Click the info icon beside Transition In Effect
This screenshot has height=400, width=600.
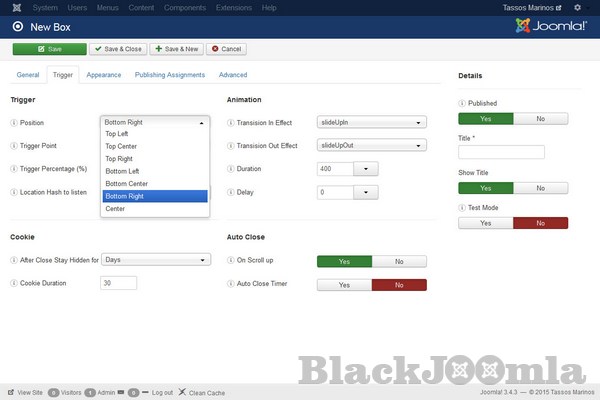pyautogui.click(x=231, y=123)
